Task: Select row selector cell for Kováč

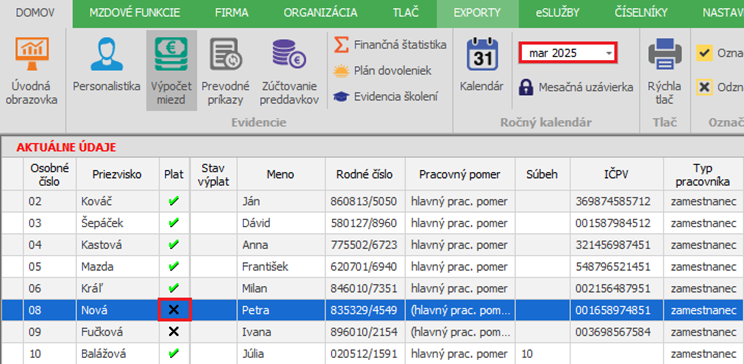Action: [12, 202]
